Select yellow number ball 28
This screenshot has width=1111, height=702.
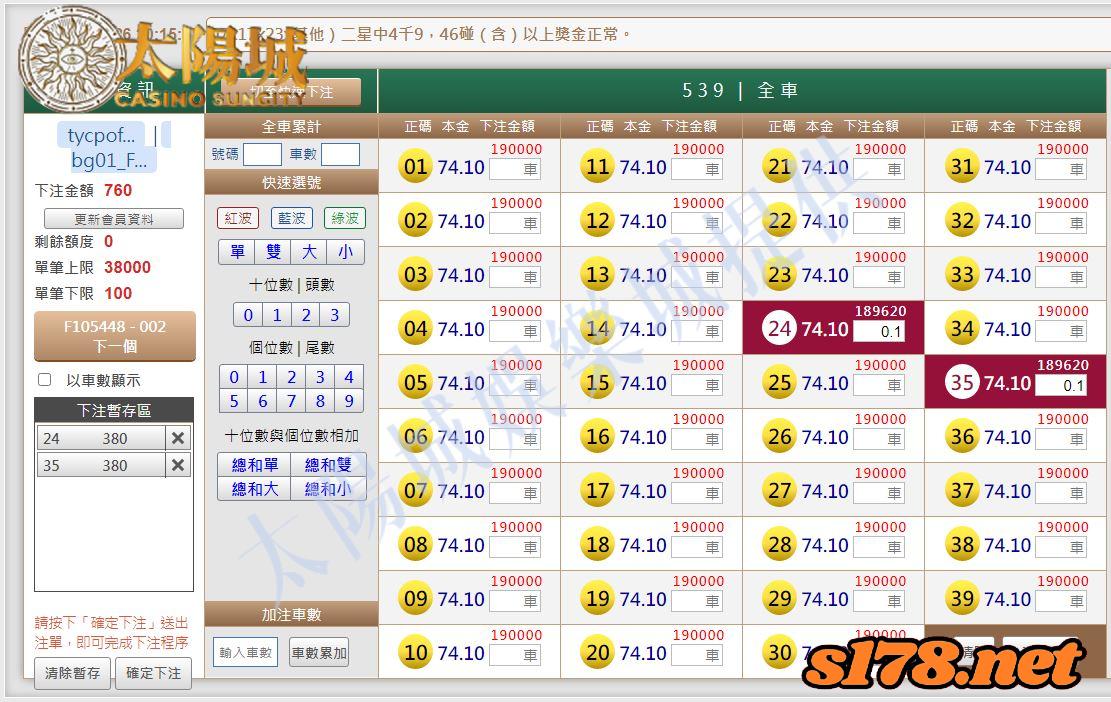779,545
